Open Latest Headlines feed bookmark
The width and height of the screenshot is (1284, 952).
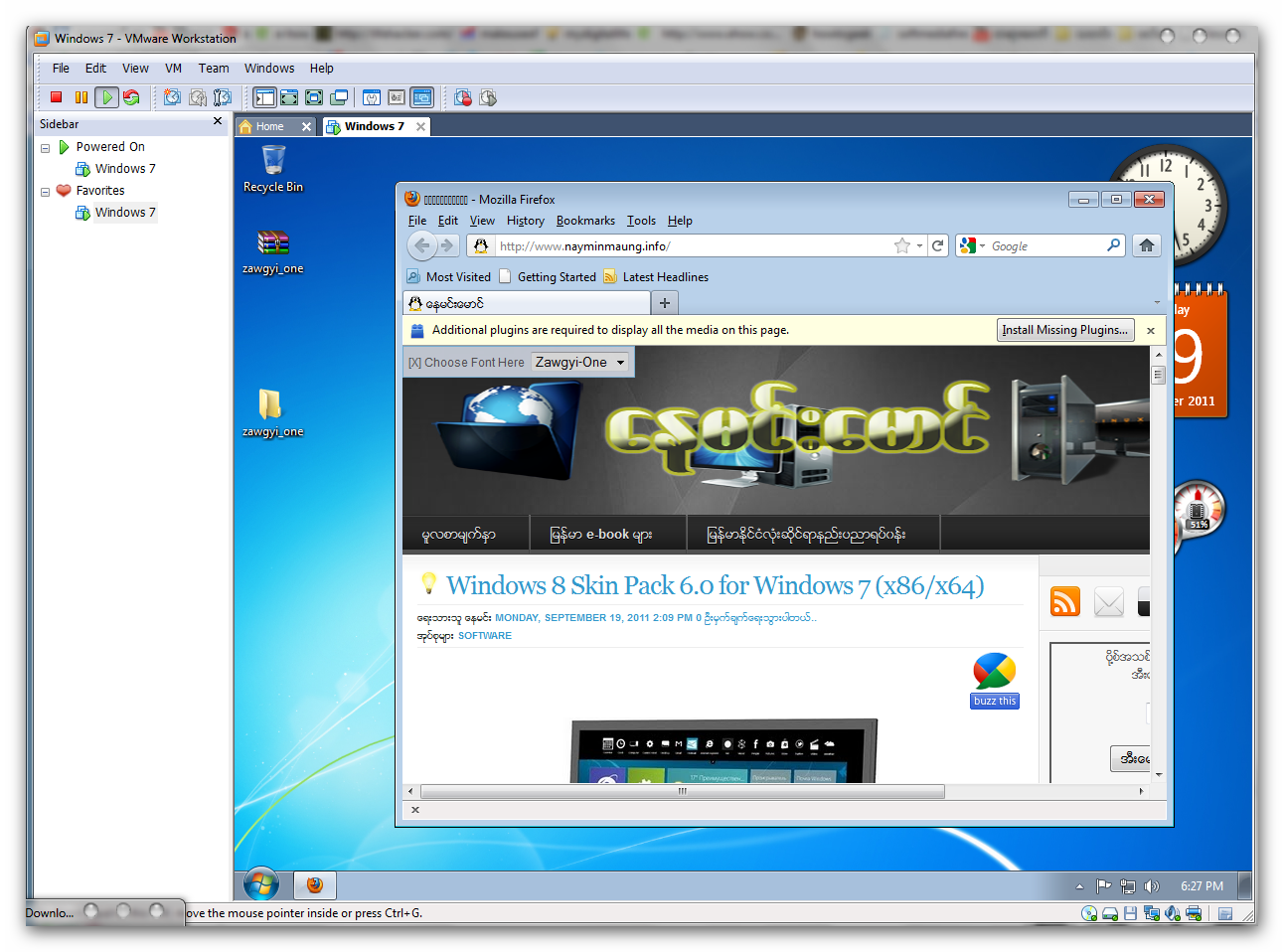point(656,277)
